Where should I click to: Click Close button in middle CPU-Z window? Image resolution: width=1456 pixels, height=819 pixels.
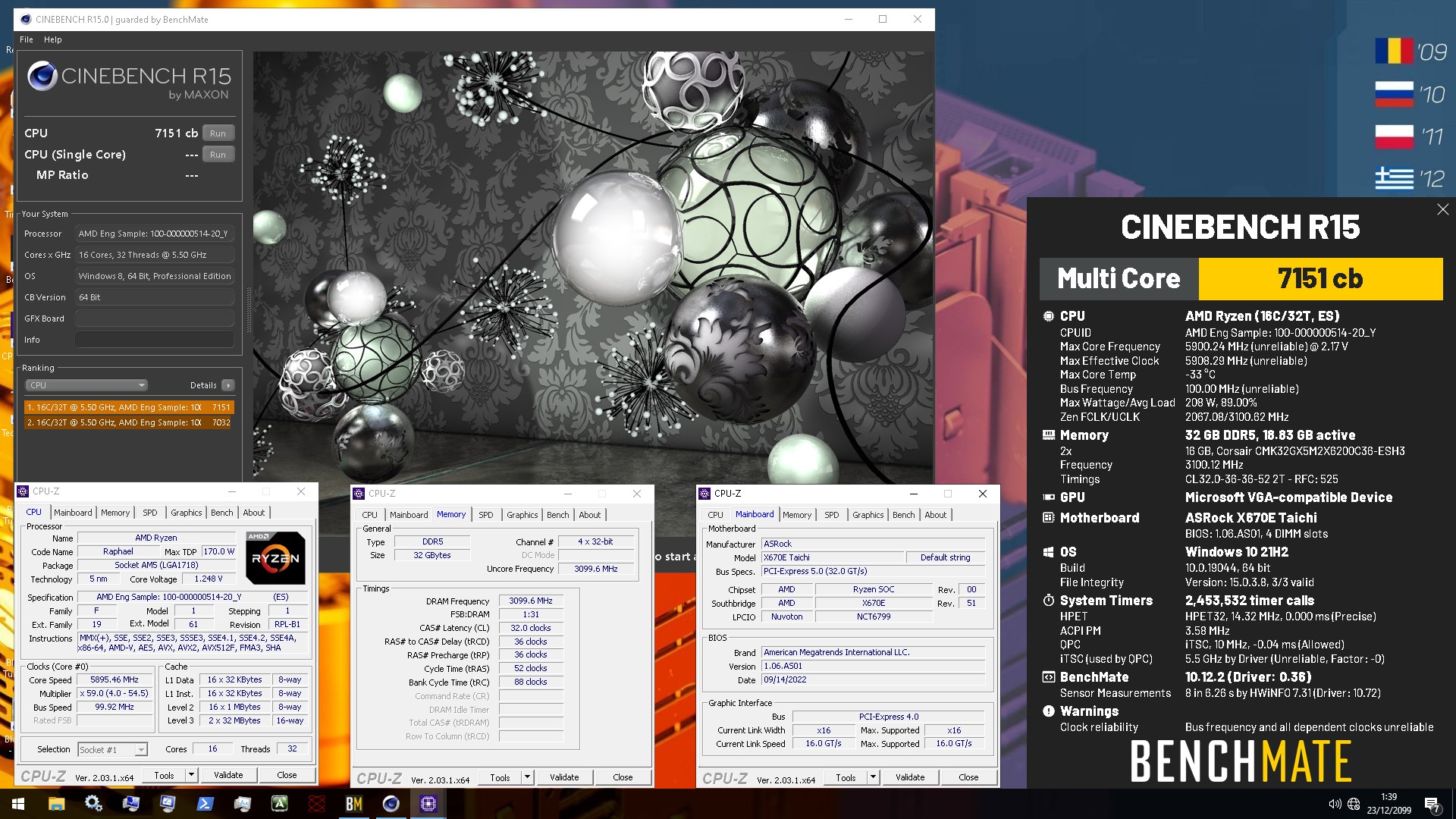coord(623,777)
